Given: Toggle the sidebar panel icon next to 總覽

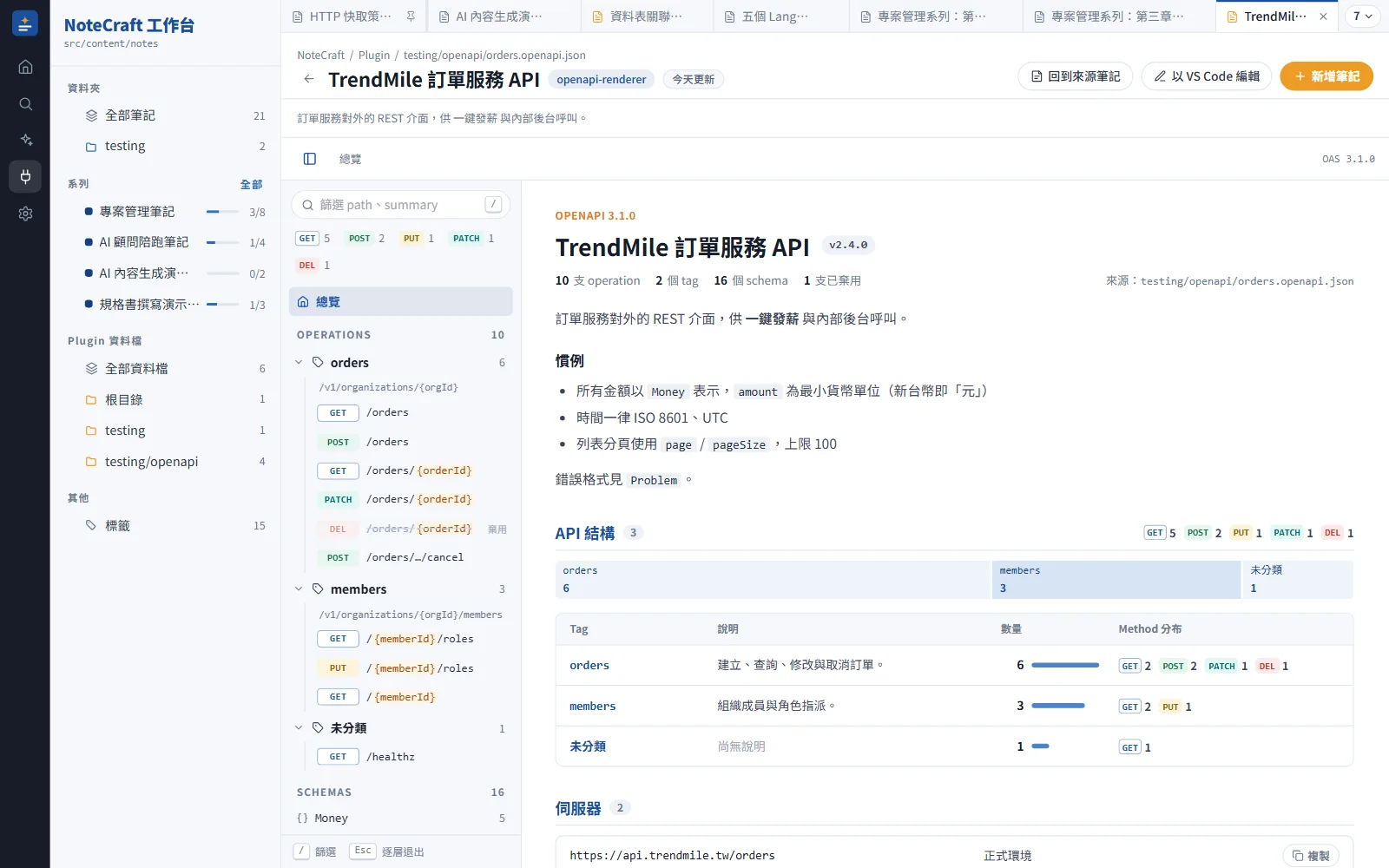Looking at the screenshot, I should 310,159.
